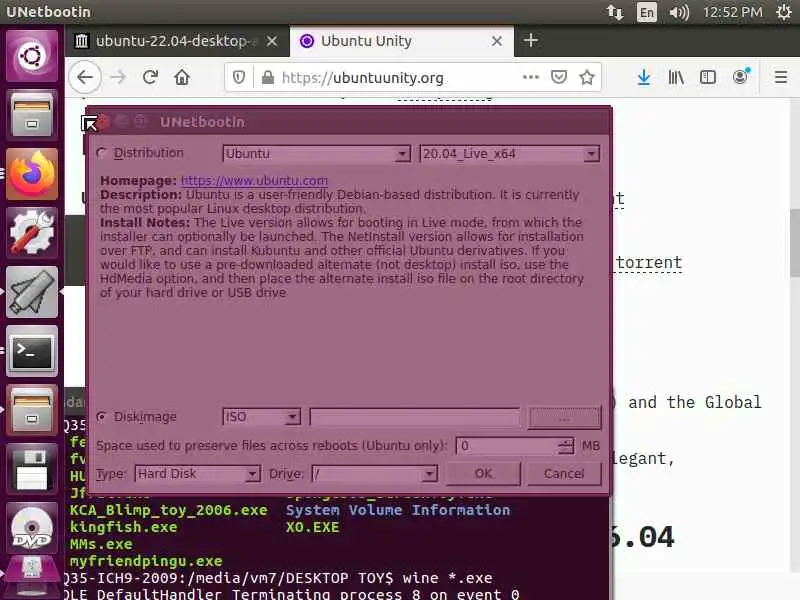Viewport: 800px width, 600px height.
Task: Open the www.ubuntu.com homepage link
Action: click(x=254, y=181)
